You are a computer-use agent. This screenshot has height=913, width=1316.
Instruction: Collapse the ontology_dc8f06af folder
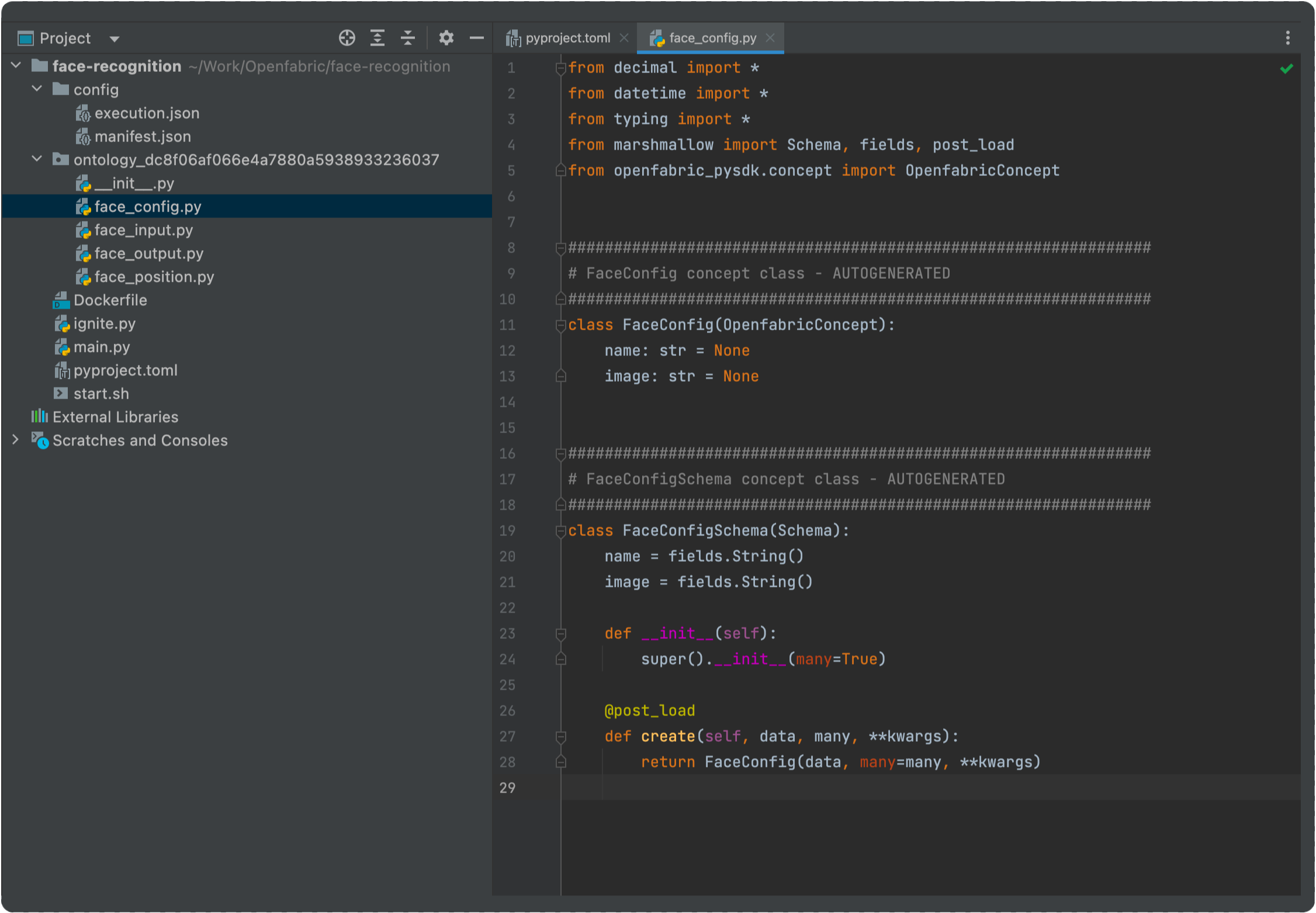pos(37,159)
